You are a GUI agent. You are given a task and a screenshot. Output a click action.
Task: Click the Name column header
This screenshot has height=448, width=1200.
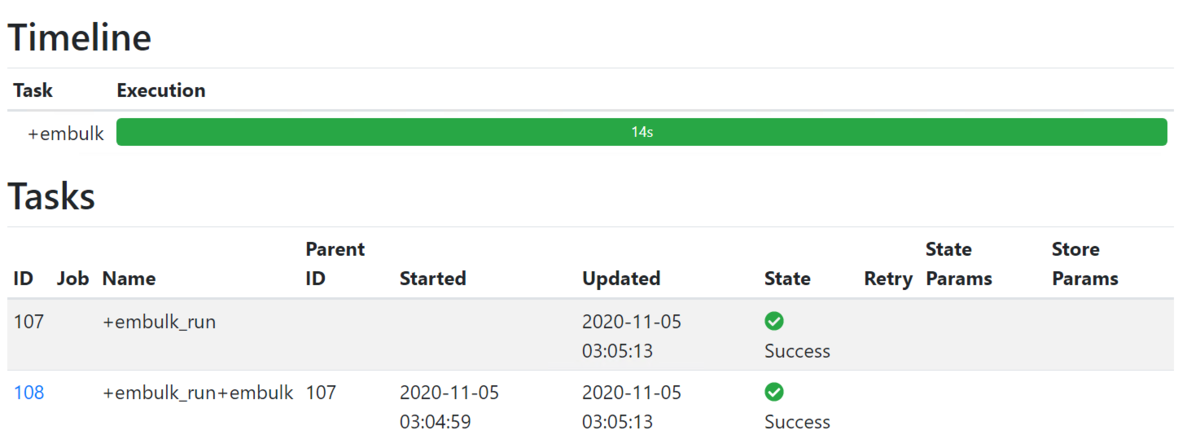pos(129,278)
